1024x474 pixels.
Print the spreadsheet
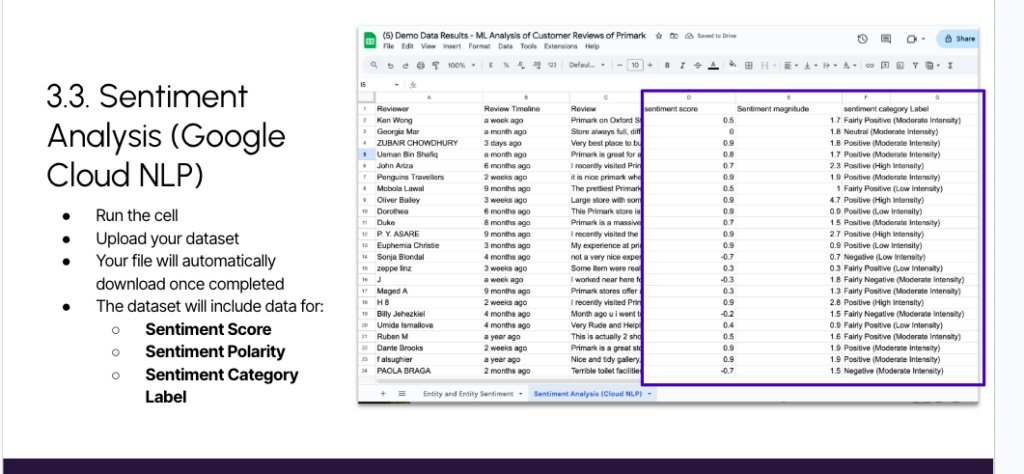coord(421,65)
